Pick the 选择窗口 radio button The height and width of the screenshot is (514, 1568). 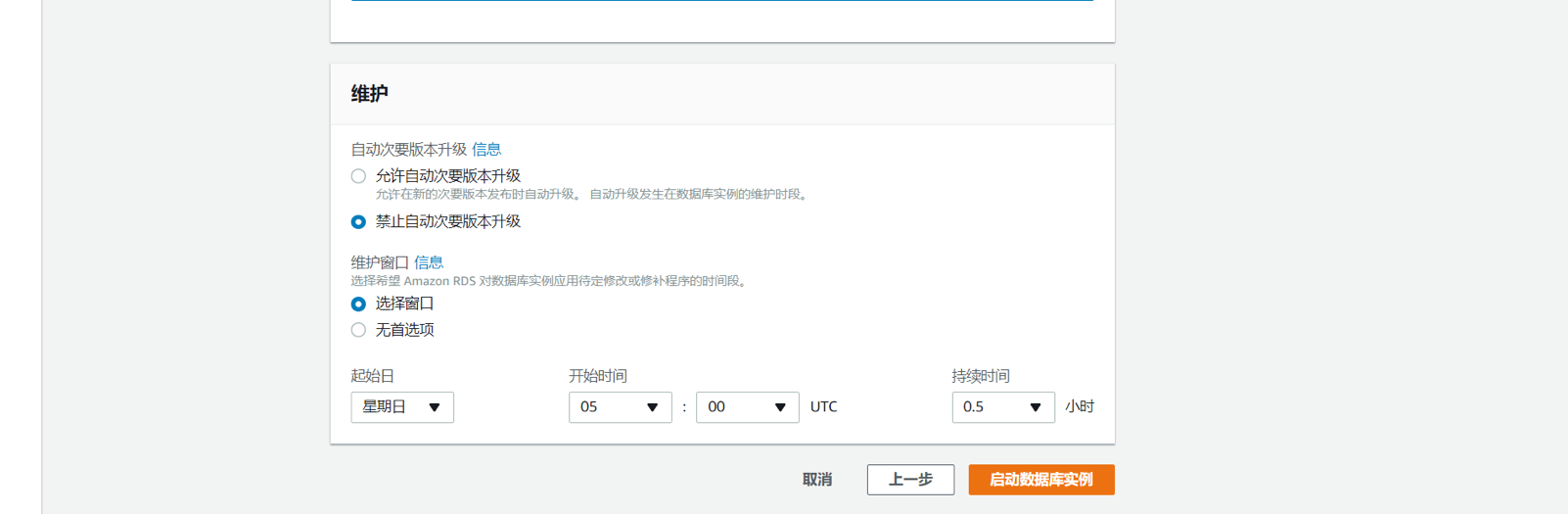pyautogui.click(x=358, y=304)
